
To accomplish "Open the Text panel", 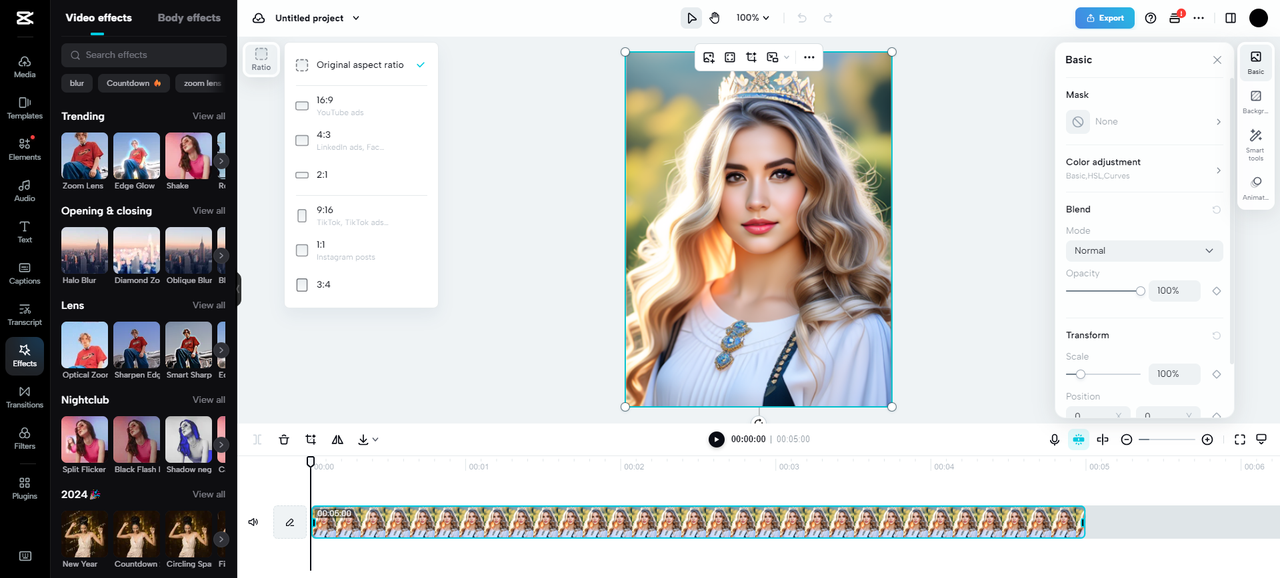I will [25, 232].
